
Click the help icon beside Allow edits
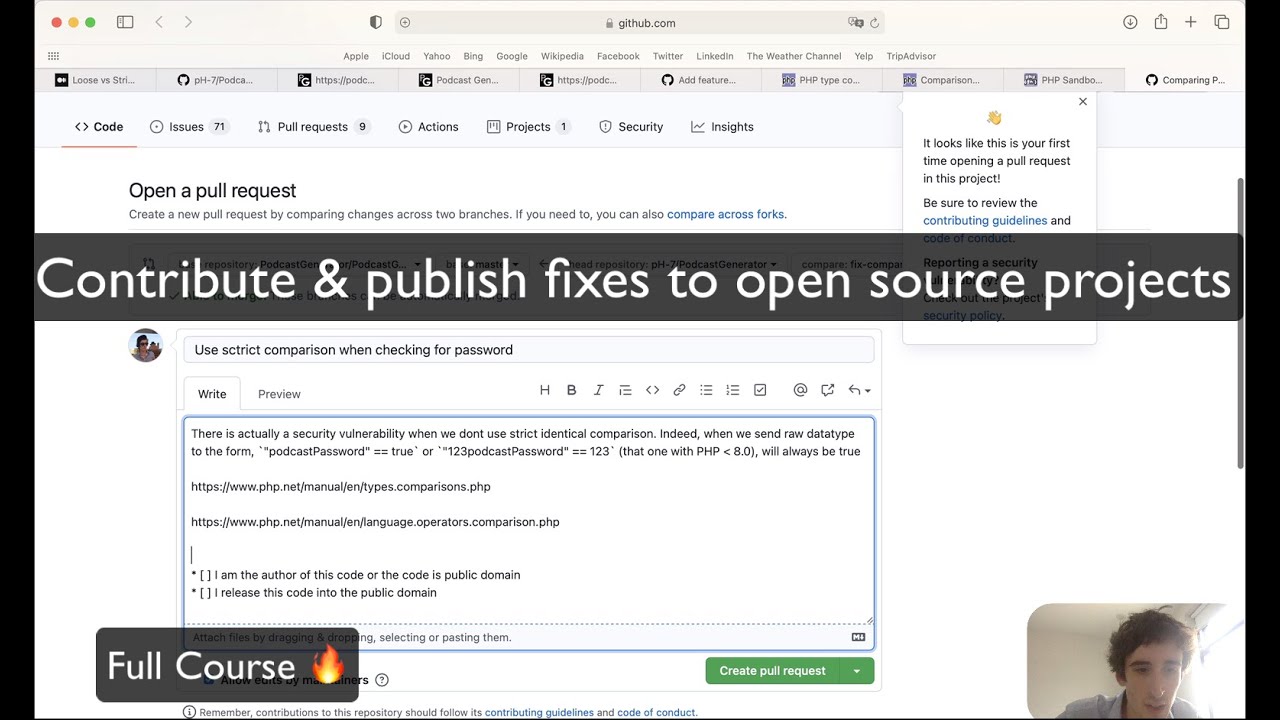[382, 680]
